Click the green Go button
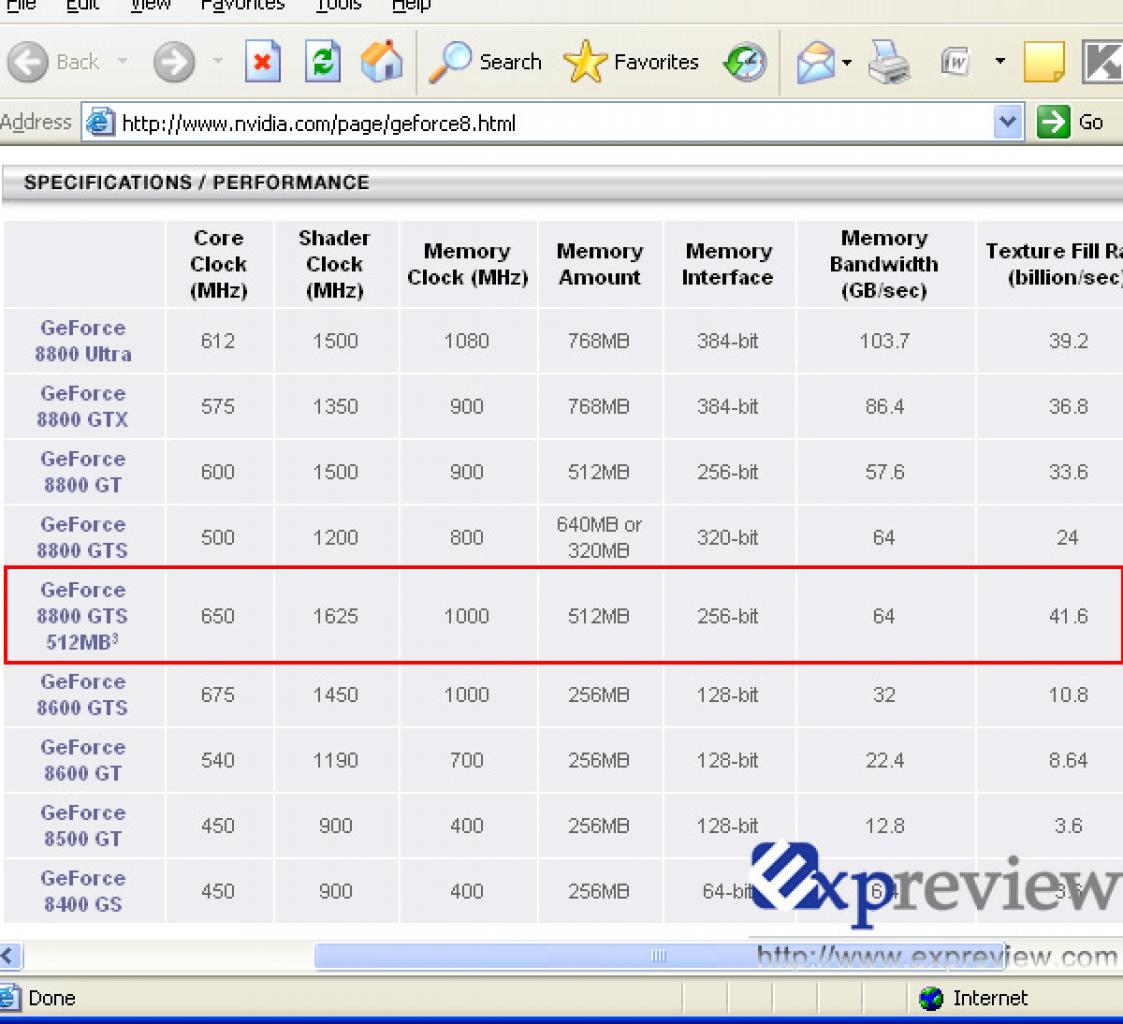The image size is (1123, 1024). (1070, 122)
